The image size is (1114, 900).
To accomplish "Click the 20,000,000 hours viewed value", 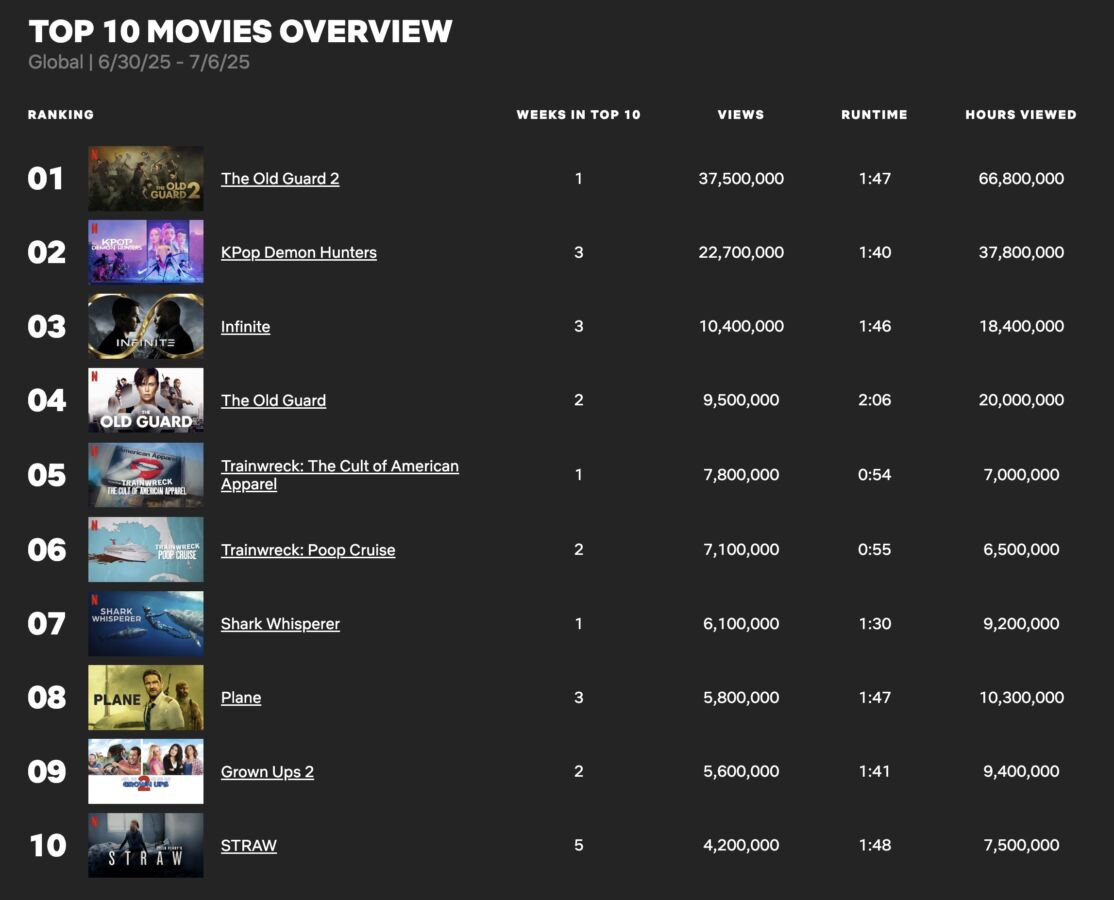I will 1021,400.
